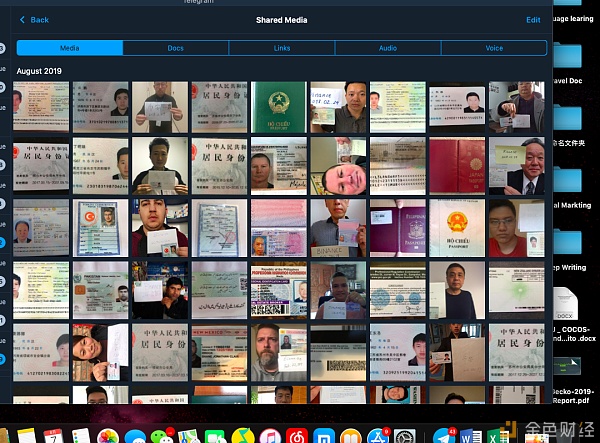Screen dimensions: 600x443
Task: Open the photo with the BINANCE sign
Action: pyautogui.click(x=338, y=228)
